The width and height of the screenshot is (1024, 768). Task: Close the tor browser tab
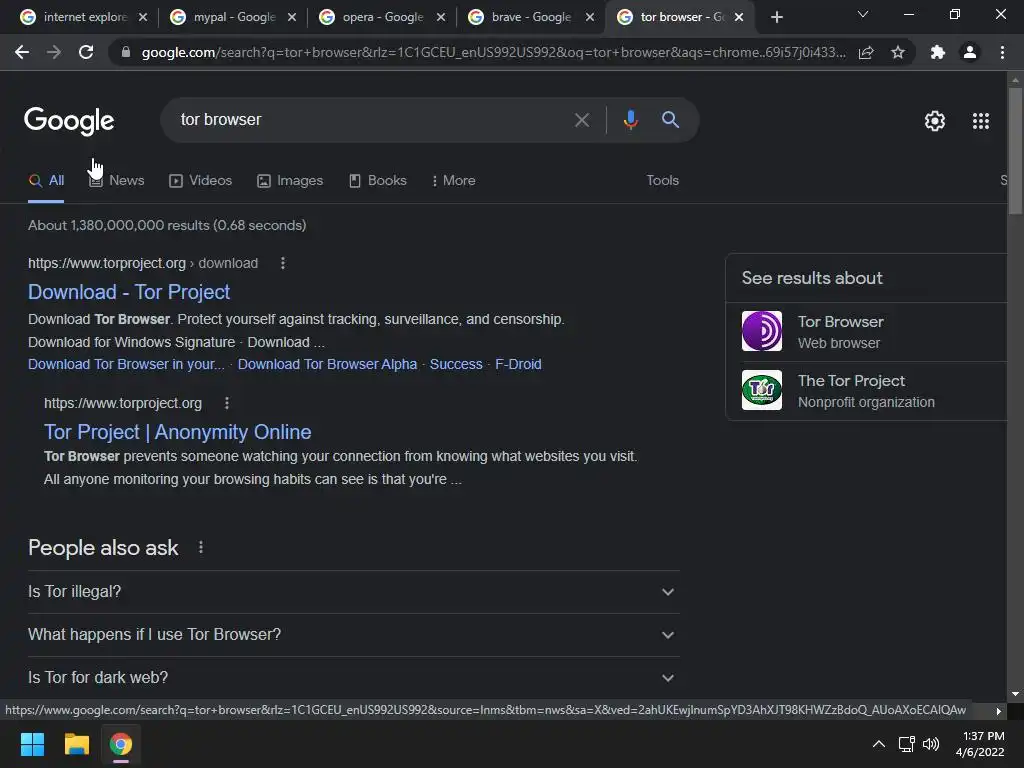tap(739, 17)
